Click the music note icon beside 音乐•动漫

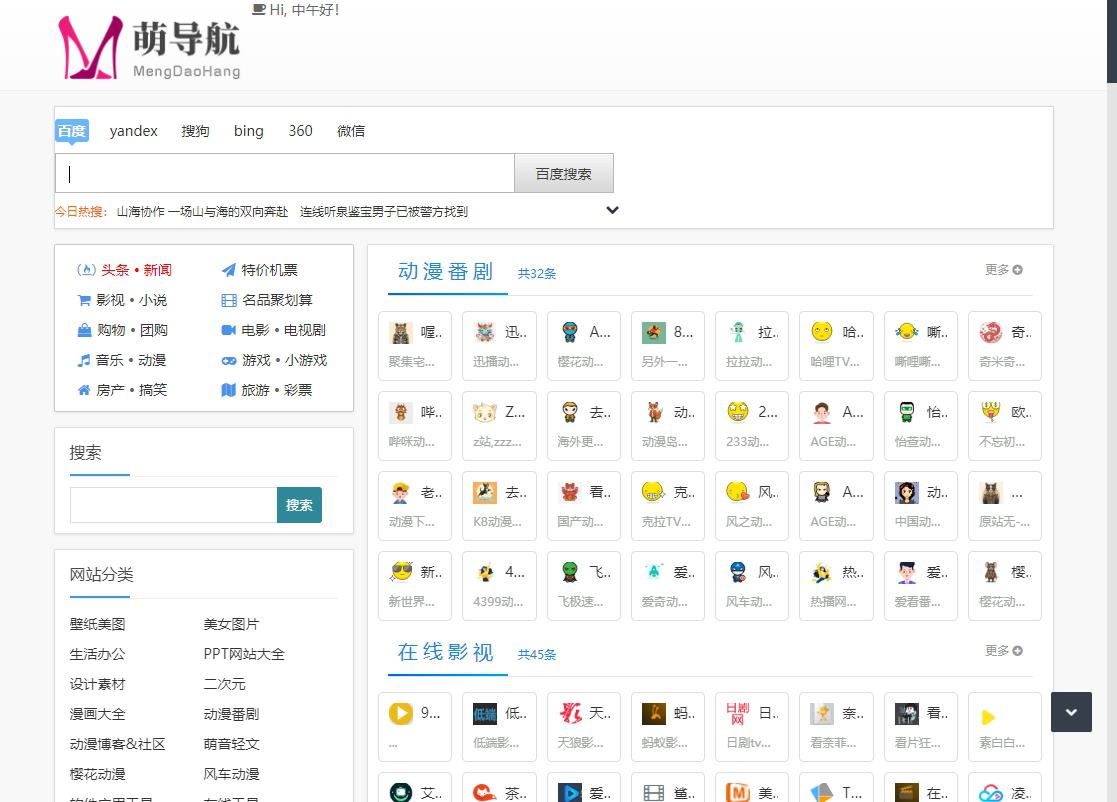point(84,360)
